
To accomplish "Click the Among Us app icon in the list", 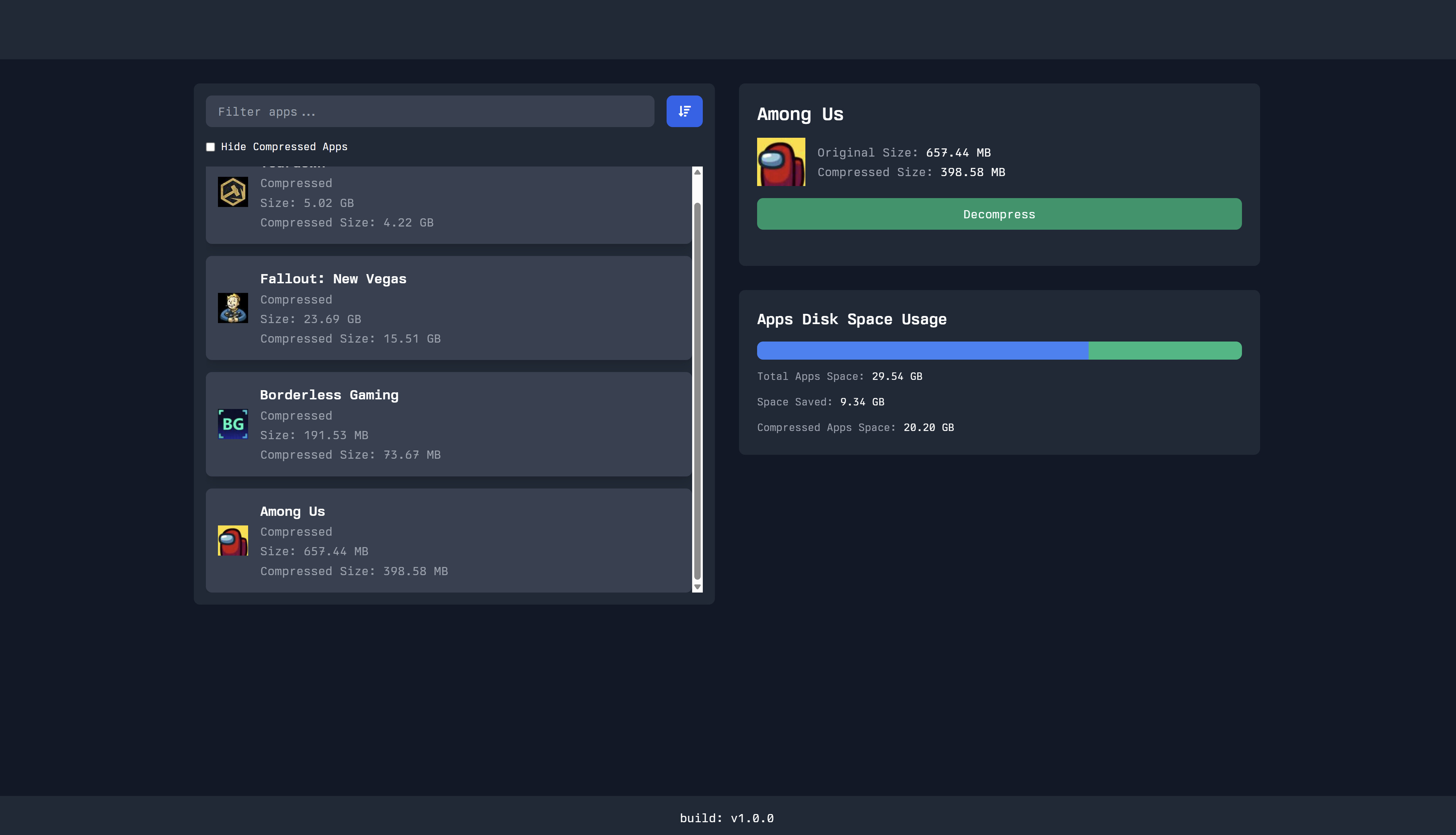I will (x=233, y=540).
